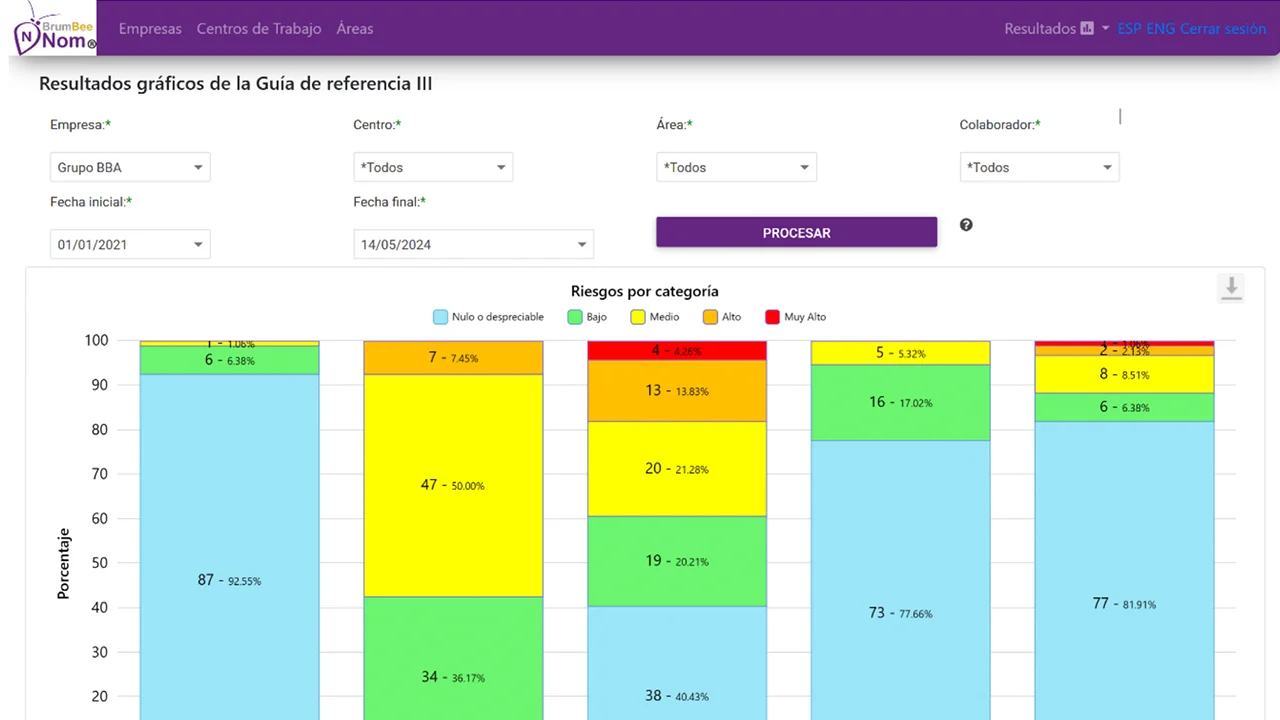Open the Centro dropdown
This screenshot has width=1280, height=720.
(x=433, y=167)
